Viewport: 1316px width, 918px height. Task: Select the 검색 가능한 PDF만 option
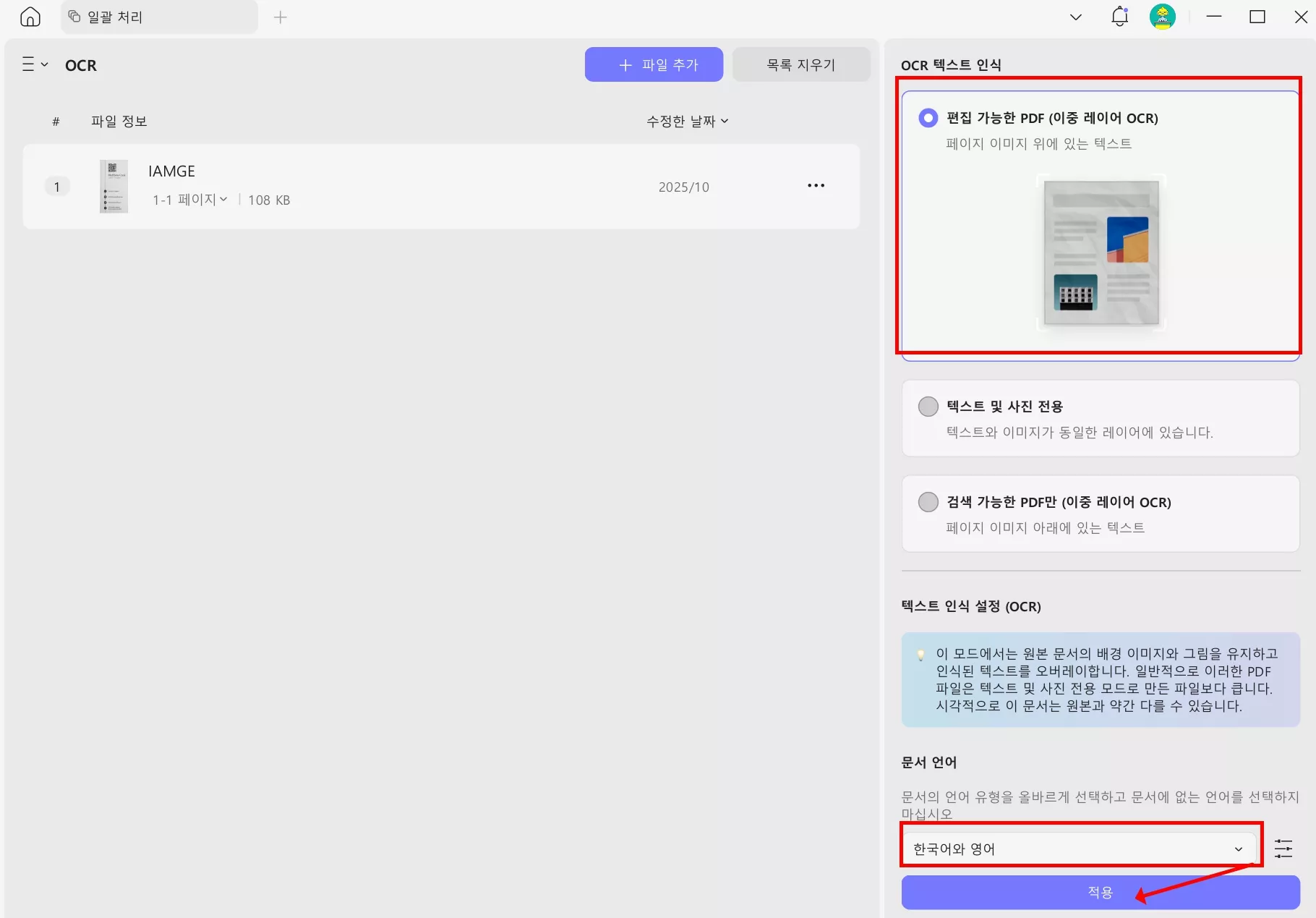point(928,502)
